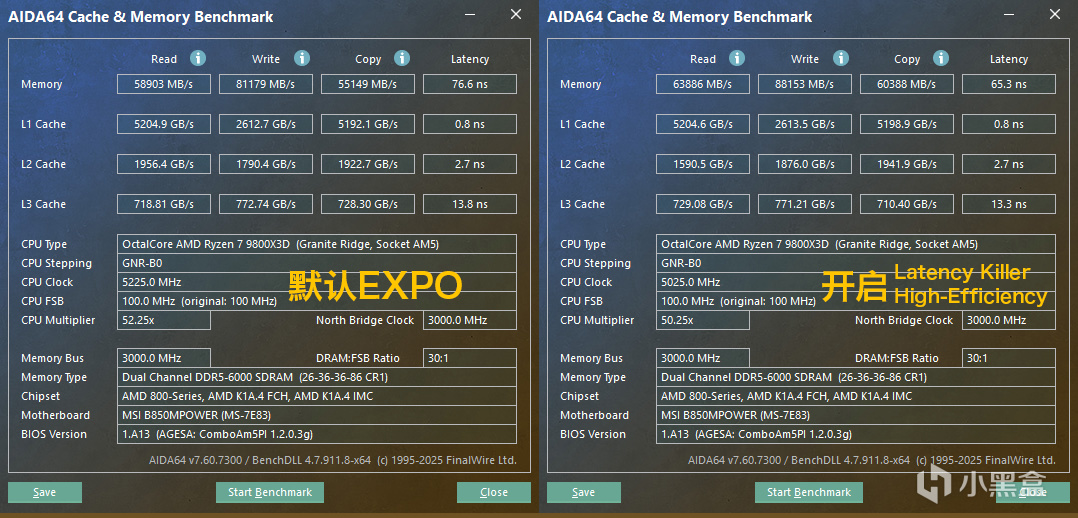
Task: Click Write info icon in right window
Action: [841, 58]
